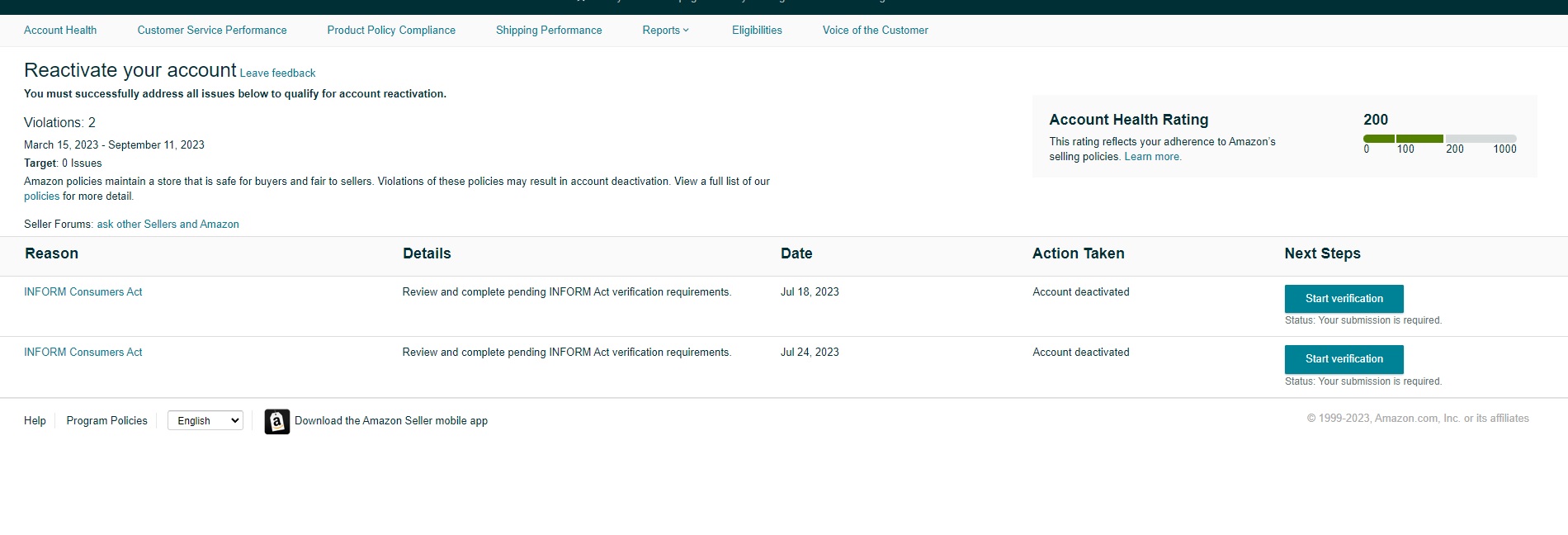Viewport: 1568px width, 535px height.
Task: Click the date range March 15 - September 11, 2023
Action: (x=114, y=145)
